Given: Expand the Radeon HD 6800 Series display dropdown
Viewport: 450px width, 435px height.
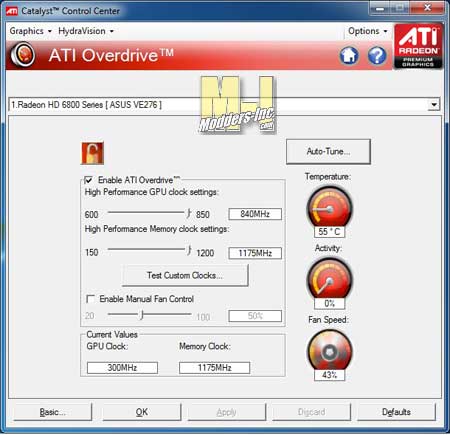Looking at the screenshot, I should 434,105.
